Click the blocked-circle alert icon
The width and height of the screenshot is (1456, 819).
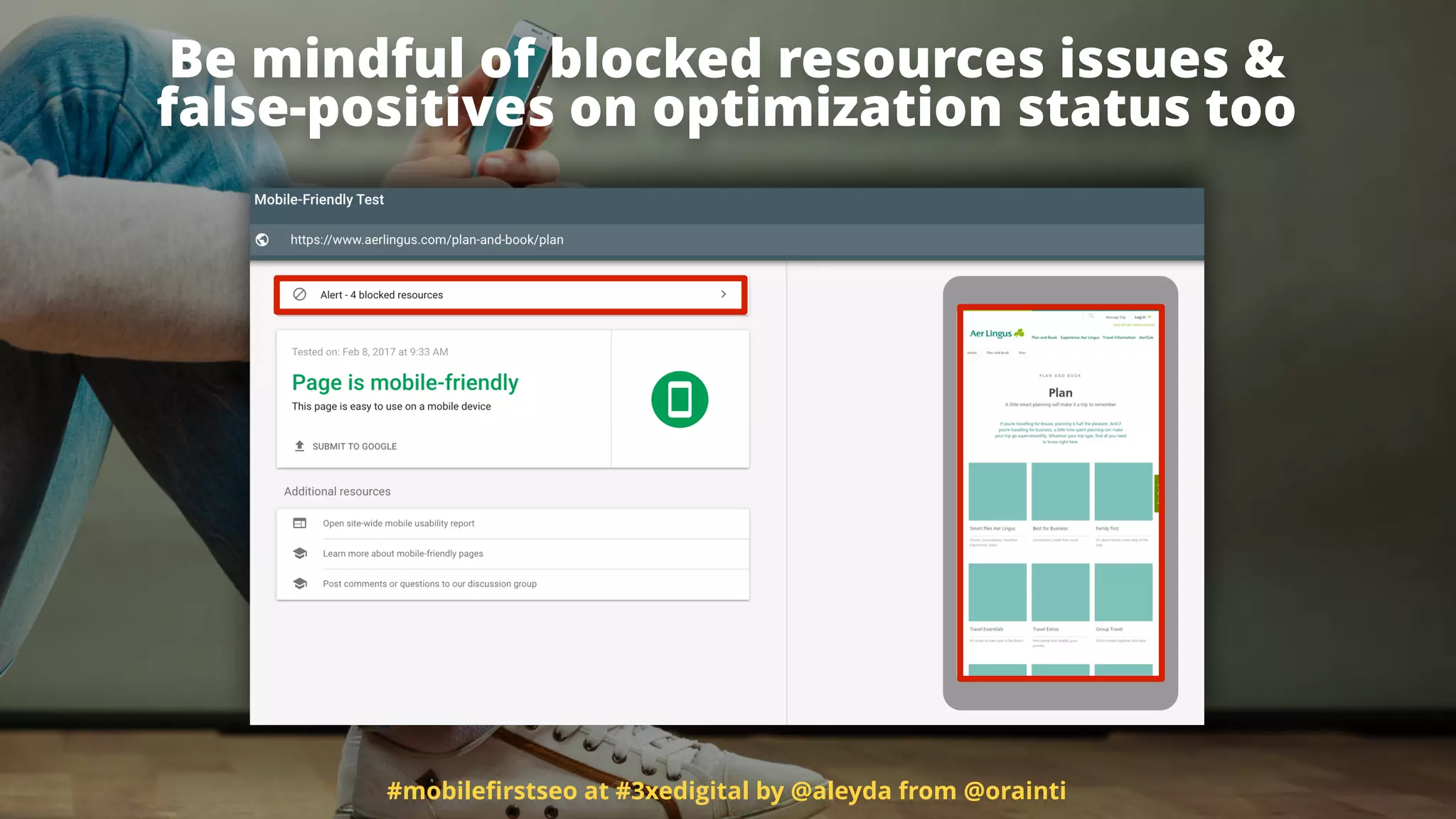300,294
